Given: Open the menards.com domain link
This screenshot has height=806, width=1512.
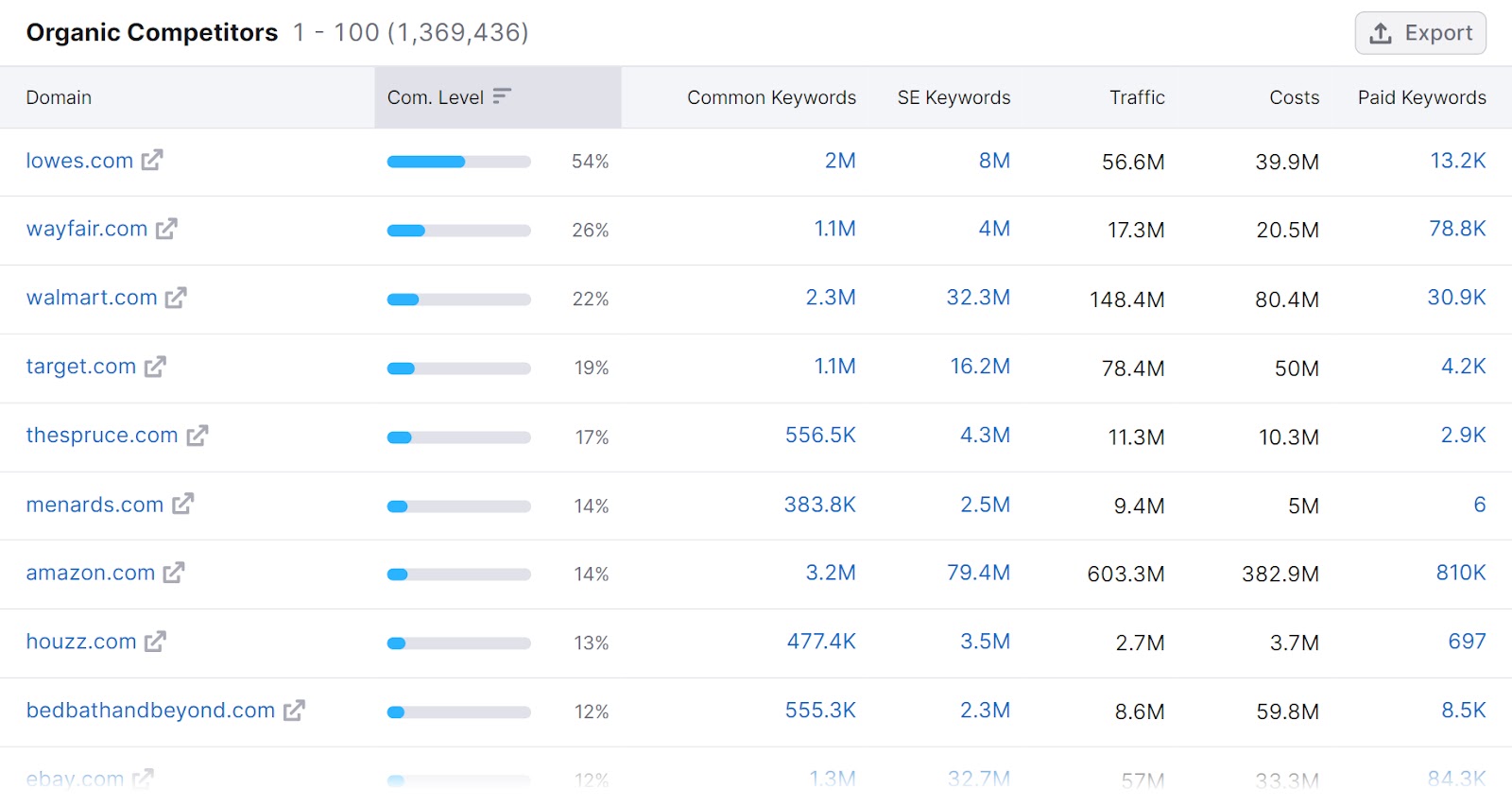Looking at the screenshot, I should (x=94, y=505).
